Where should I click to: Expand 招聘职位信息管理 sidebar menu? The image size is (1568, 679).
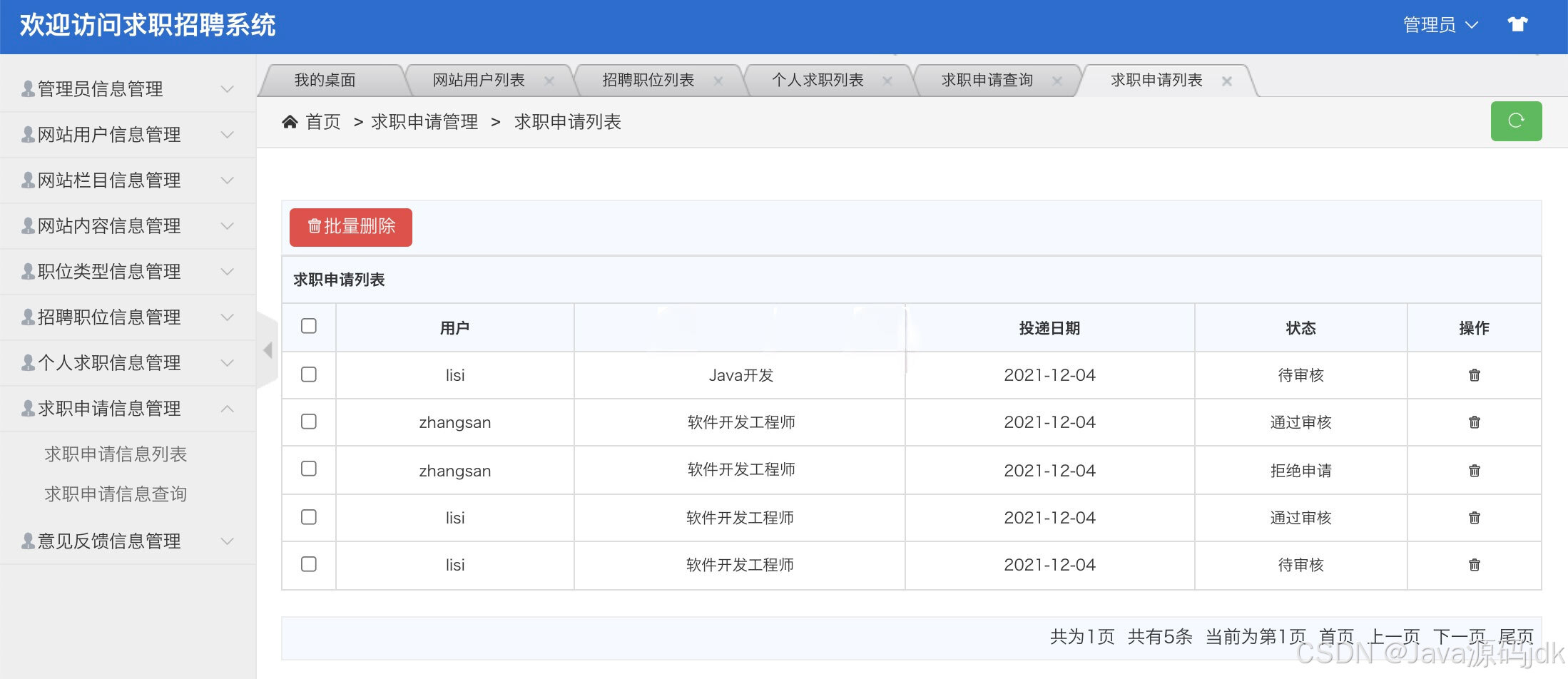coord(128,317)
